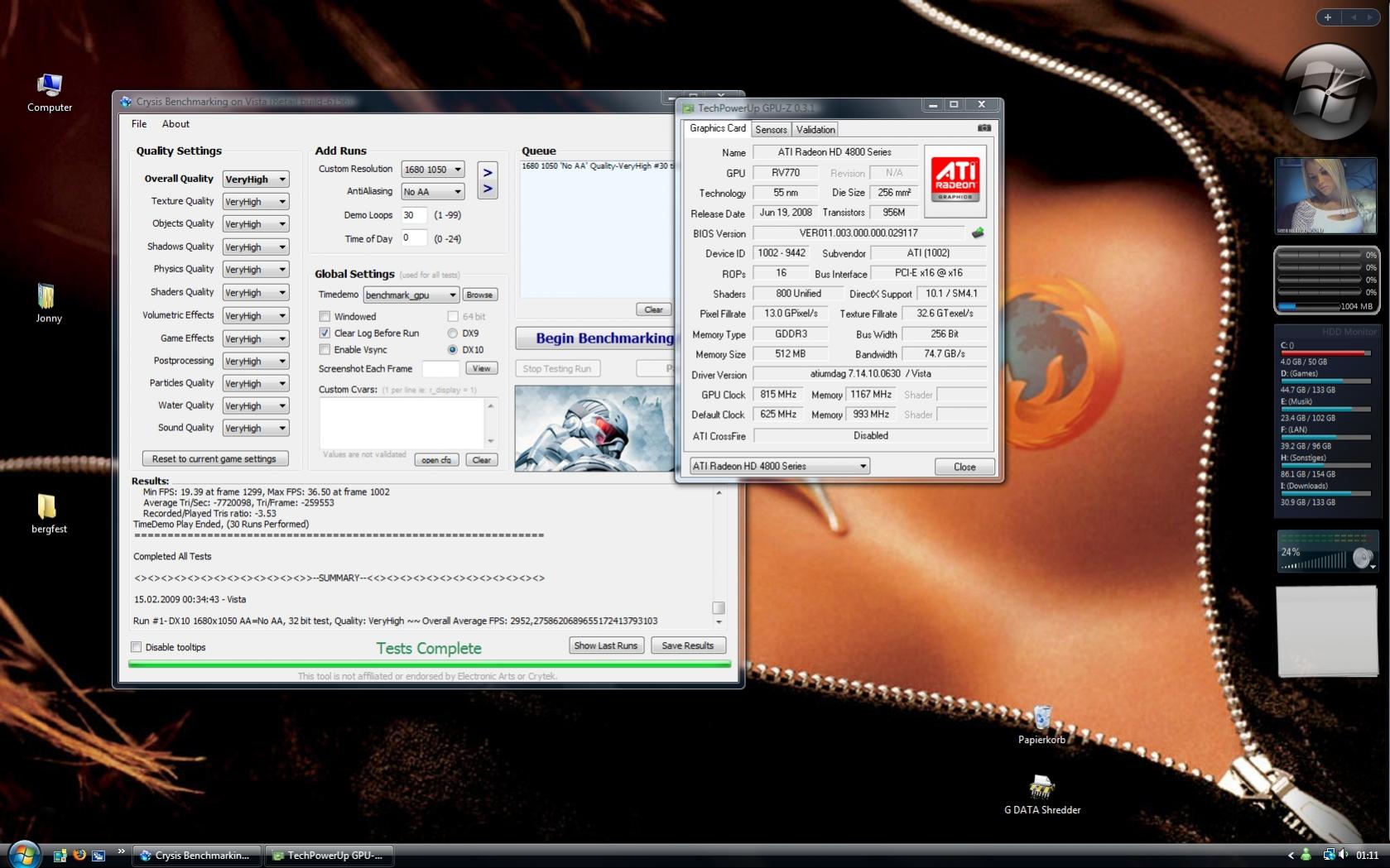
Task: Click Crysis Benchmarking taskbar button
Action: point(196,856)
